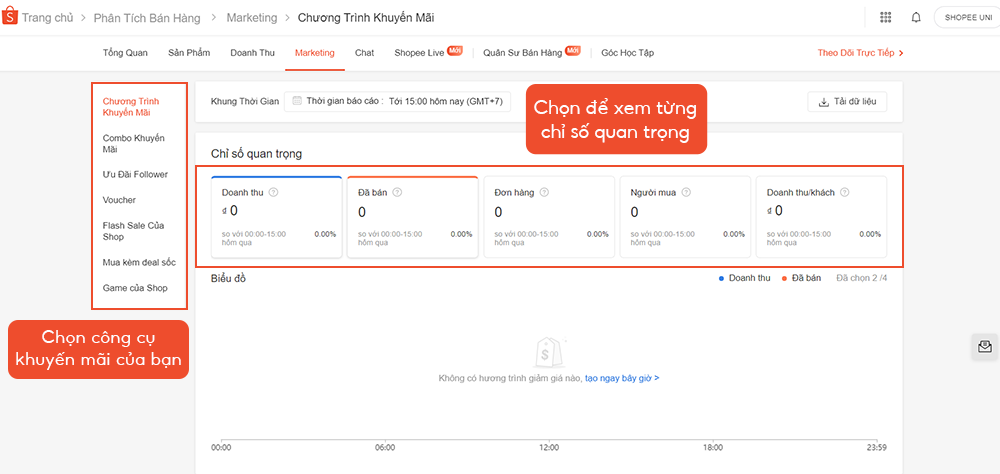
Task: Click the Đã bán chart legend item
Action: point(802,278)
